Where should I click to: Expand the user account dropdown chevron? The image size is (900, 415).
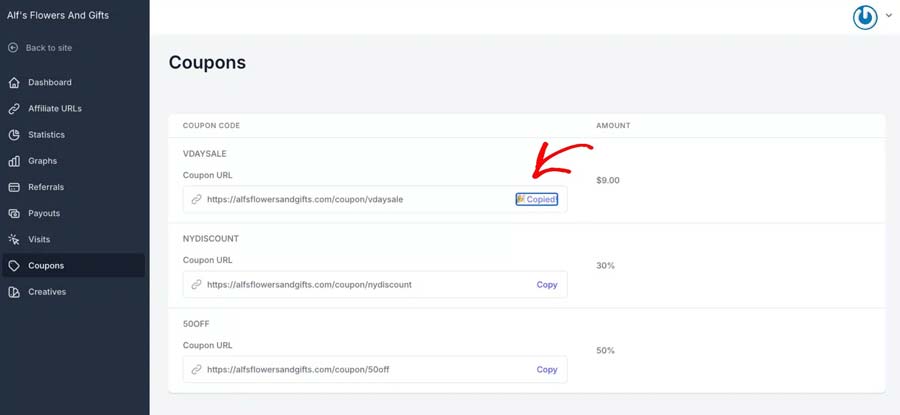click(x=889, y=16)
